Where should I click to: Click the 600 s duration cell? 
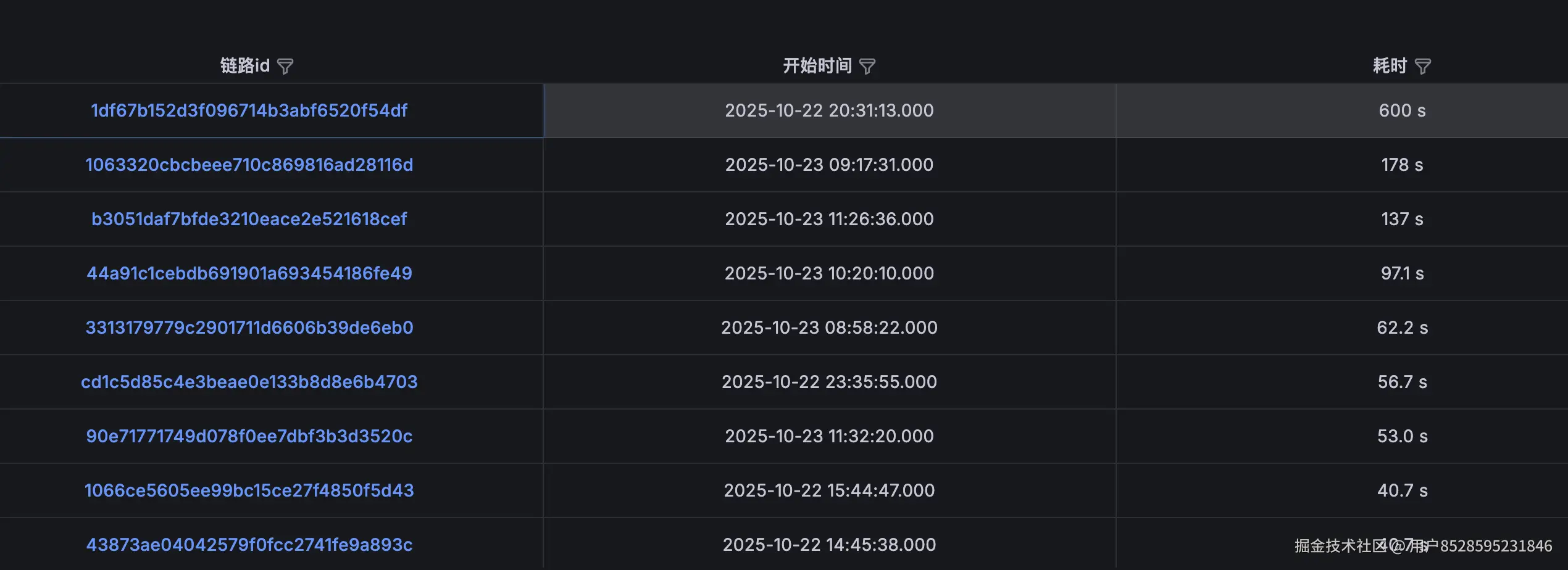tap(1402, 110)
